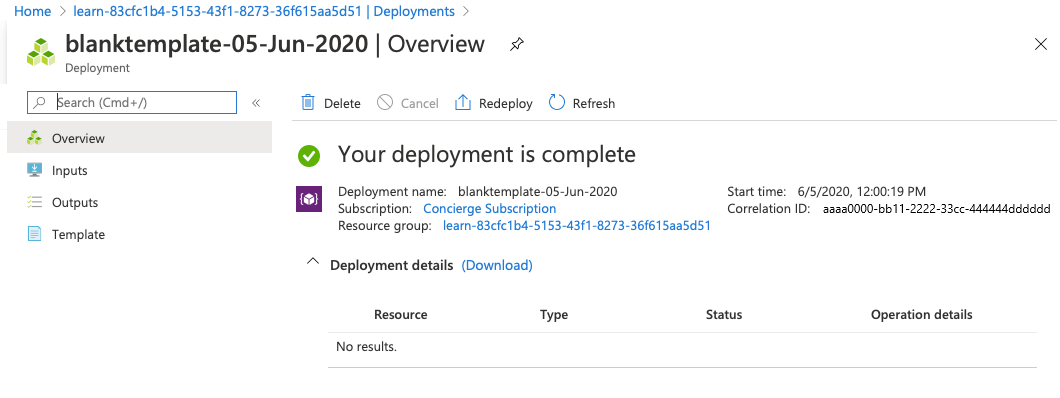The width and height of the screenshot is (1060, 398).
Task: Click the Overview cubes sidebar icon
Action: (x=34, y=138)
